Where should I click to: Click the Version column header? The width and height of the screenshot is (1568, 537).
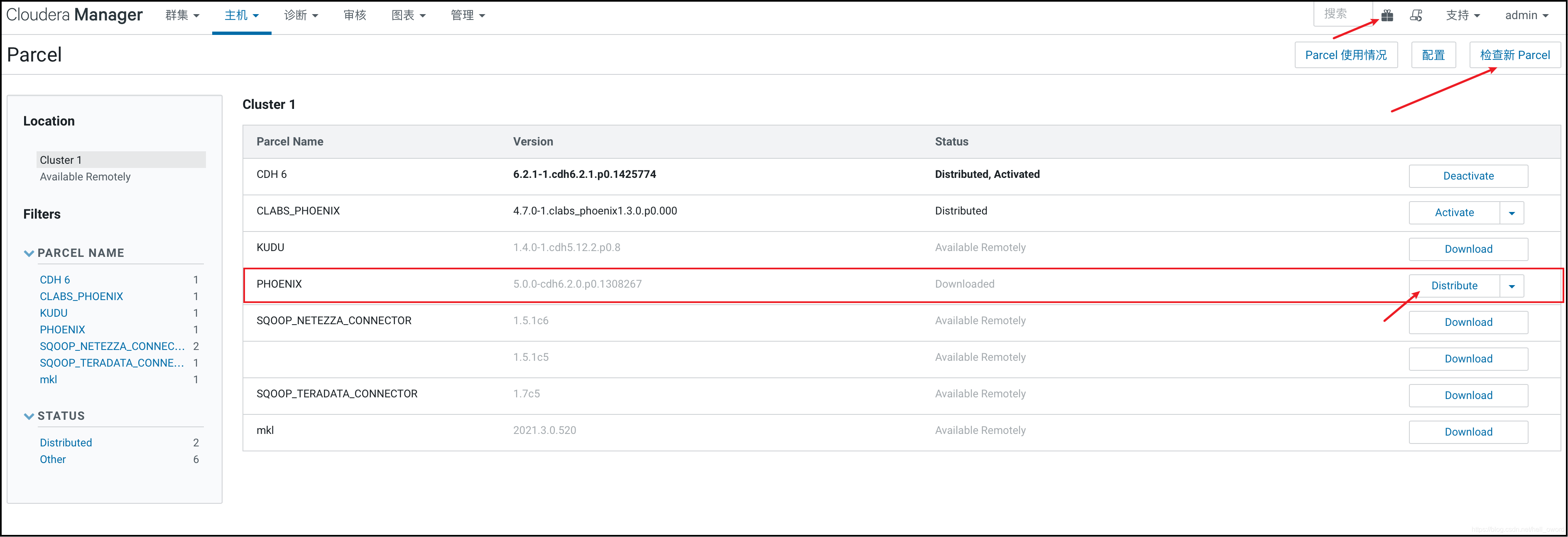tap(533, 141)
